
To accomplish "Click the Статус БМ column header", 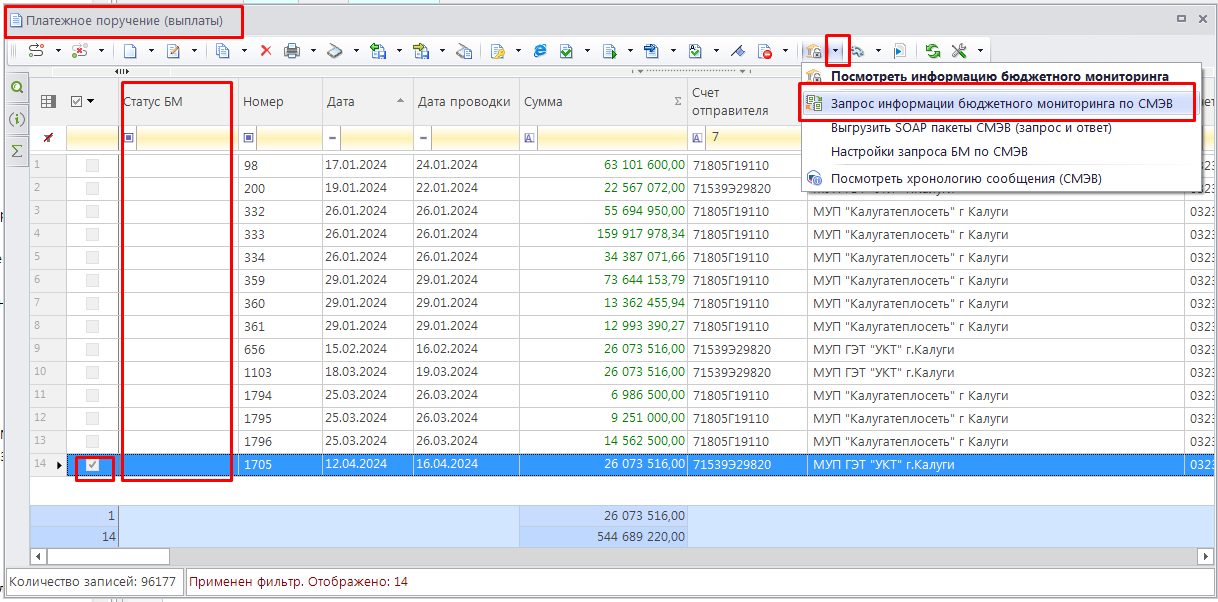I will click(x=178, y=102).
